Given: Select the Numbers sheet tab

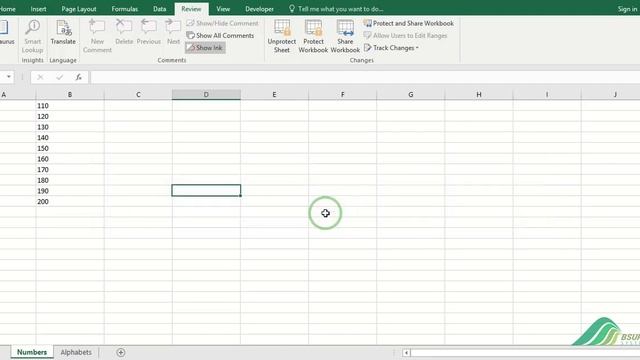Looking at the screenshot, I should 32,352.
